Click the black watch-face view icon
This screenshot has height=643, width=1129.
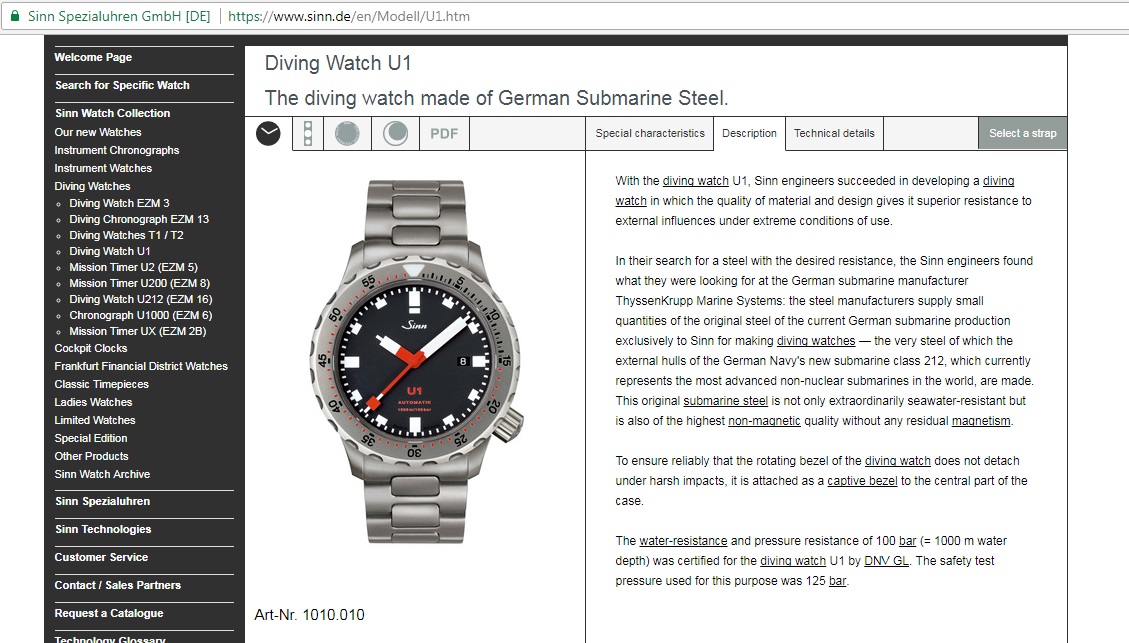[x=268, y=133]
